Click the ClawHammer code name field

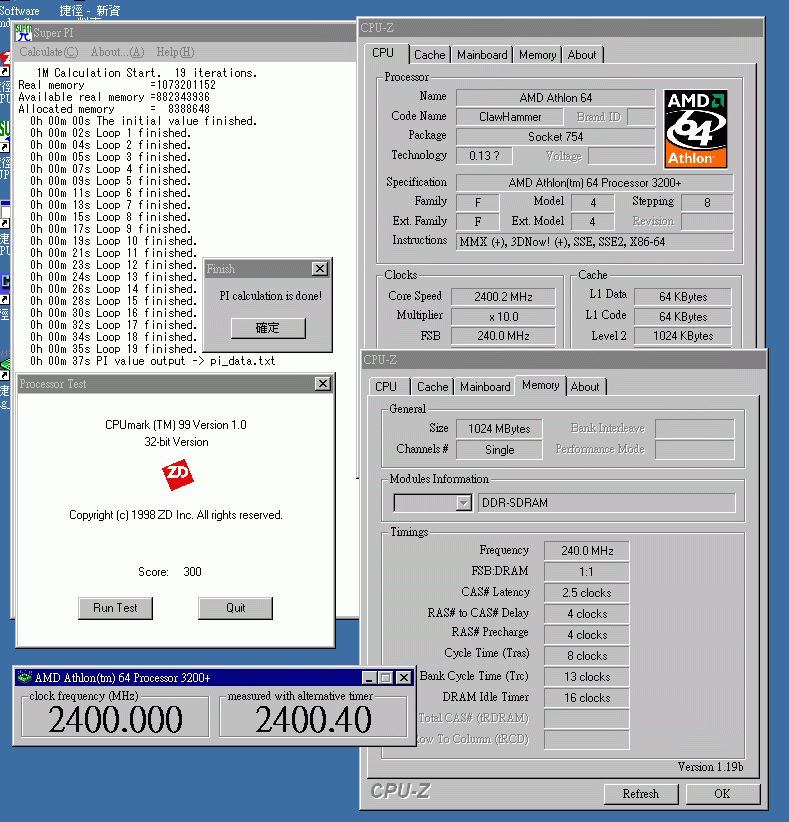(x=510, y=117)
